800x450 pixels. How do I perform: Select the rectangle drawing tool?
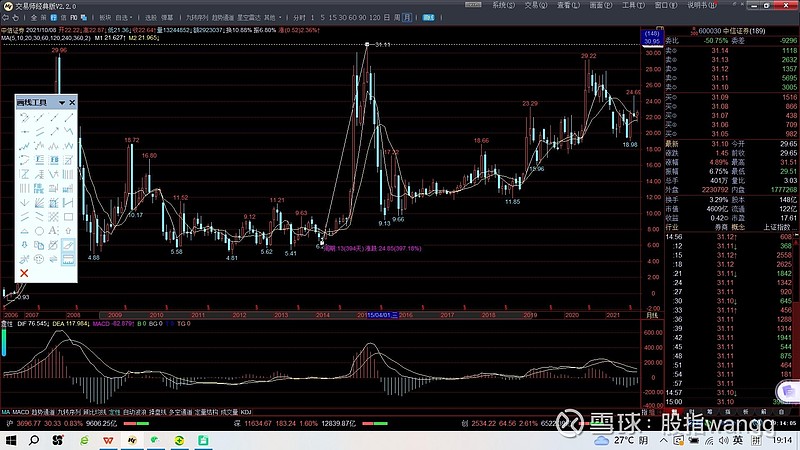click(x=68, y=217)
